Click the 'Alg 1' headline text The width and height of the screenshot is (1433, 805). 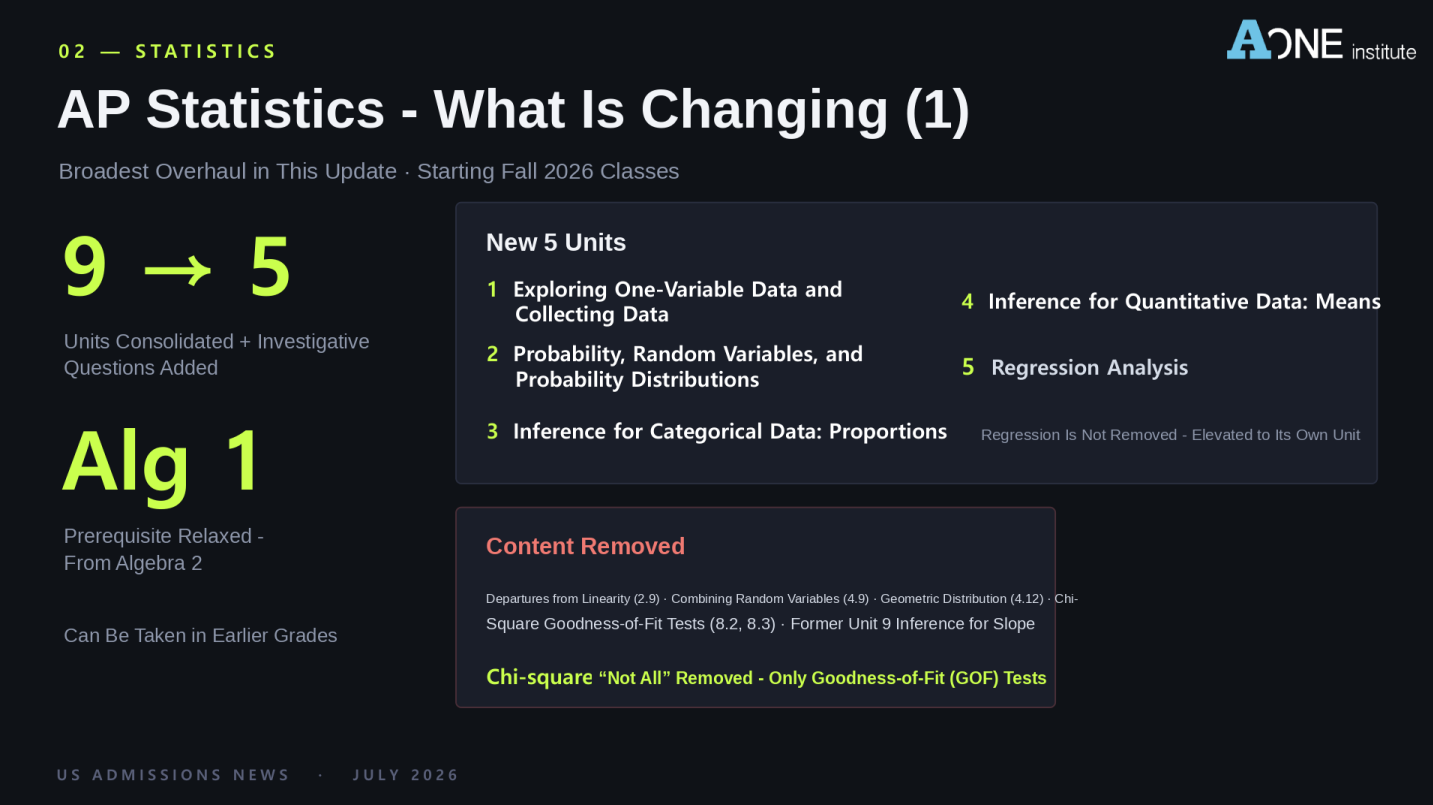[x=162, y=461]
